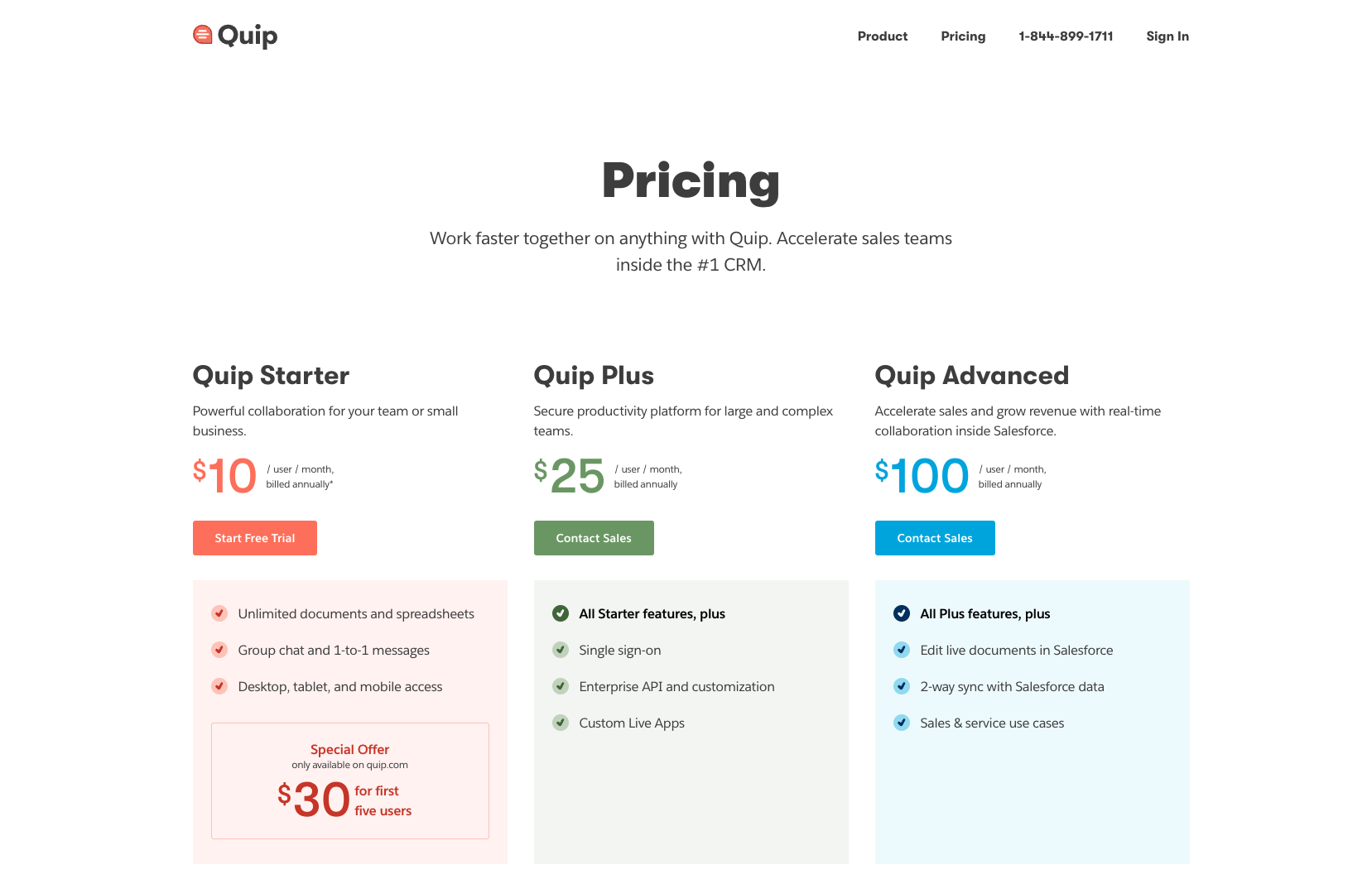Click Contact Sales under Quip Advanced
The width and height of the screenshot is (1372, 884).
coord(935,538)
